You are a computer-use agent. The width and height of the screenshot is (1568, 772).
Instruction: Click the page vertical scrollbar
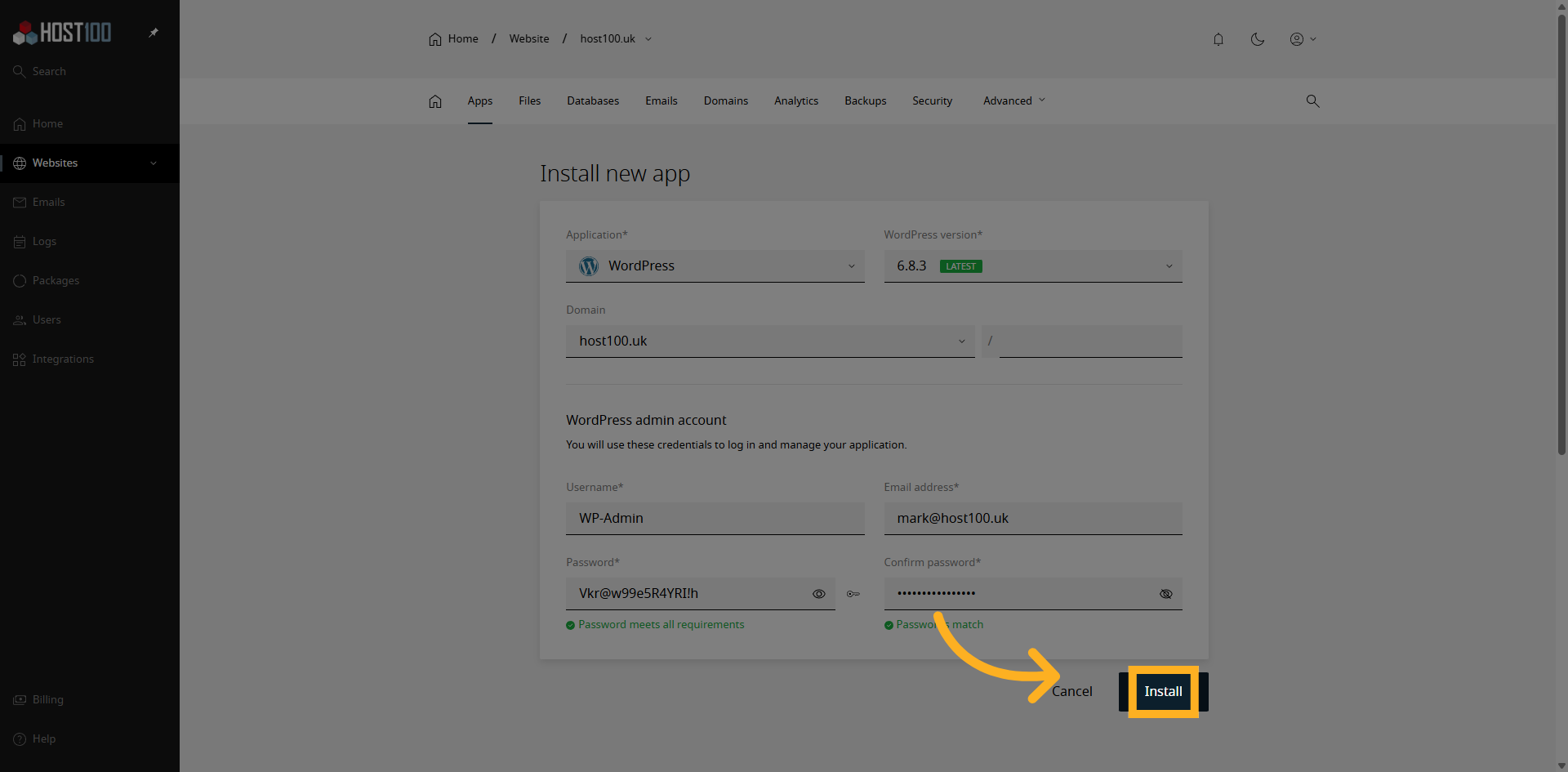pos(1561,233)
